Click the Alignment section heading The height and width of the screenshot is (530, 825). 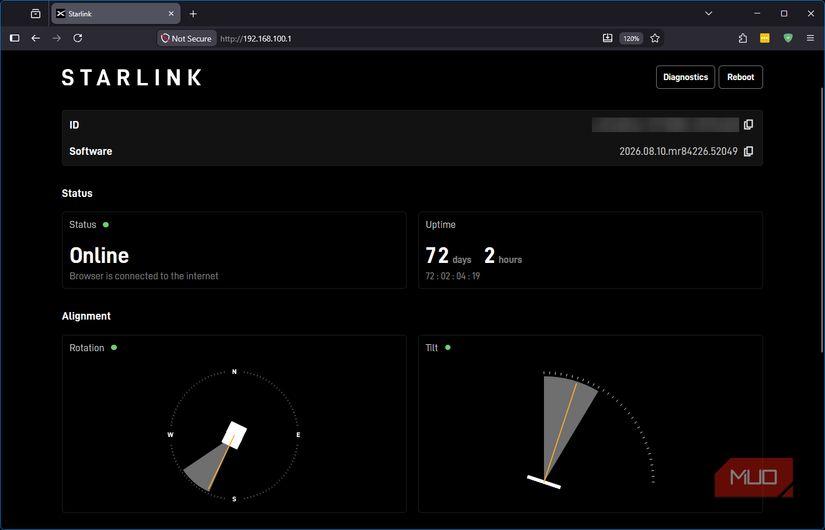click(86, 316)
